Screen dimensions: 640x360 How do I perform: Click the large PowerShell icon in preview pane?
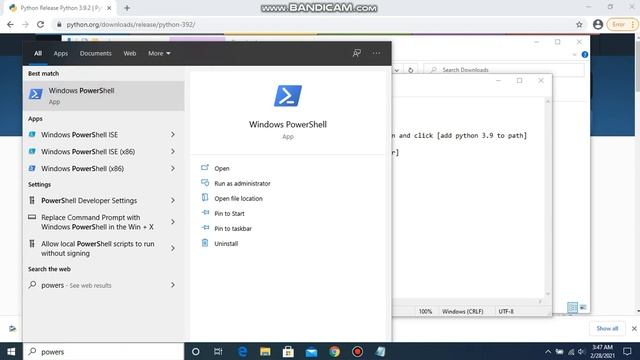coord(288,96)
